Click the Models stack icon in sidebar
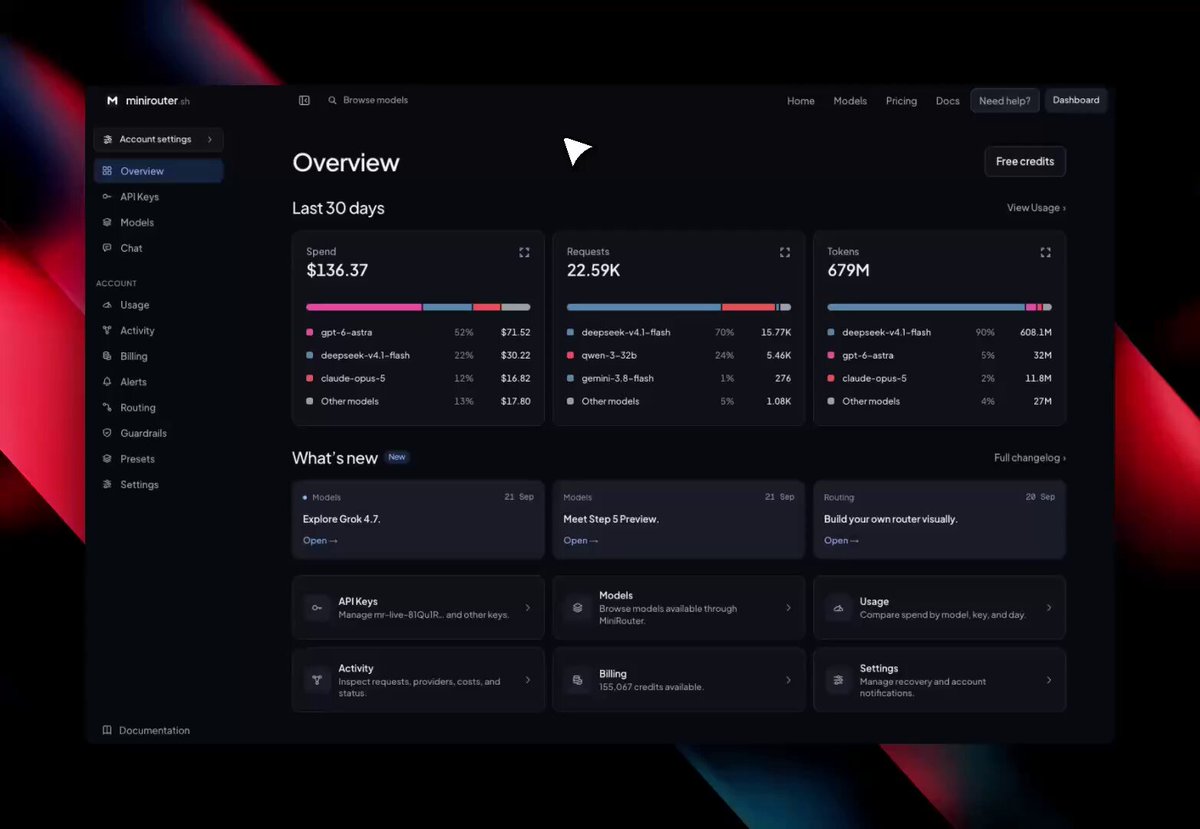The width and height of the screenshot is (1200, 829). tap(107, 222)
